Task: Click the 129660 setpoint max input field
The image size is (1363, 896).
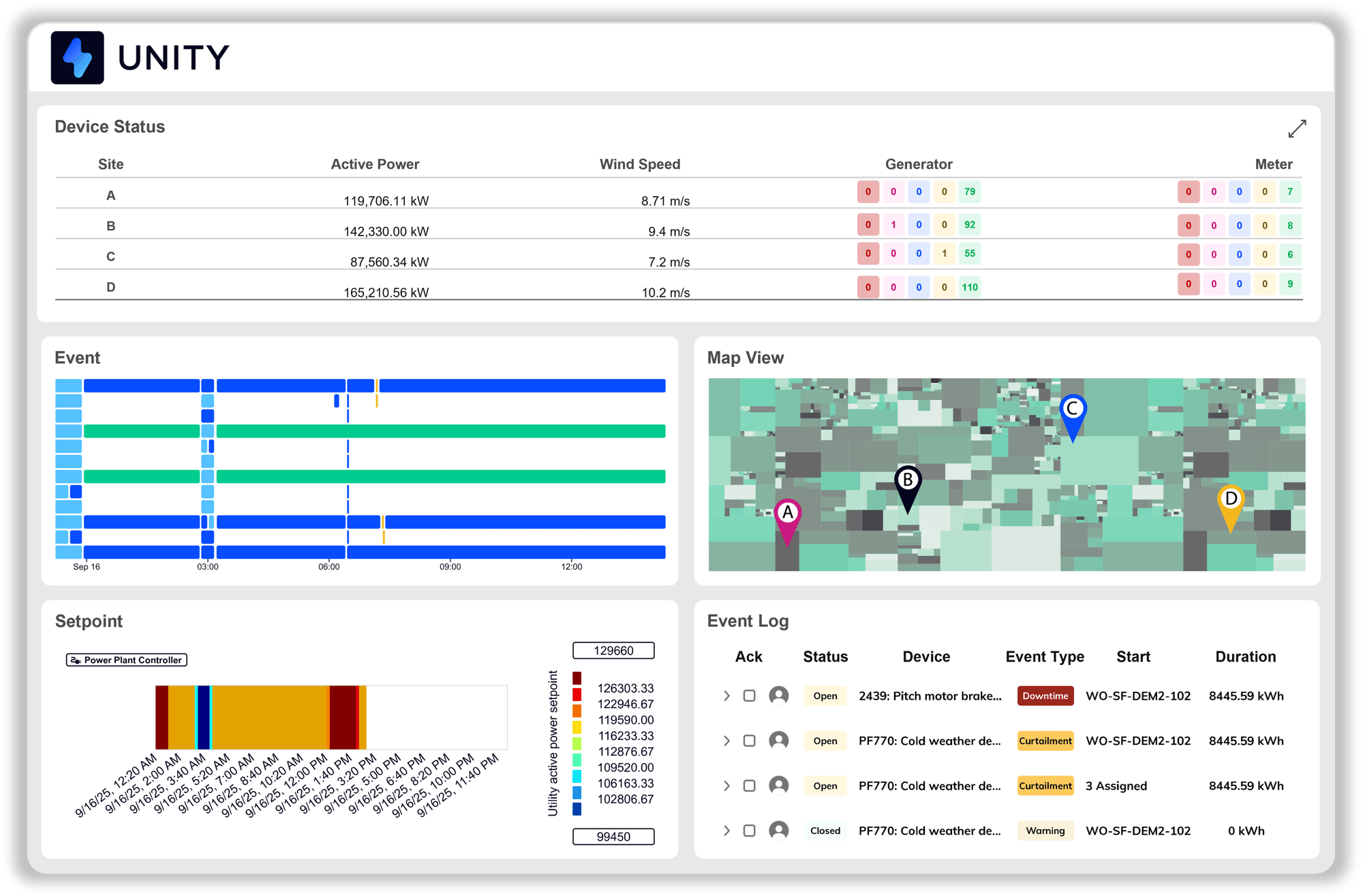Action: pos(613,651)
